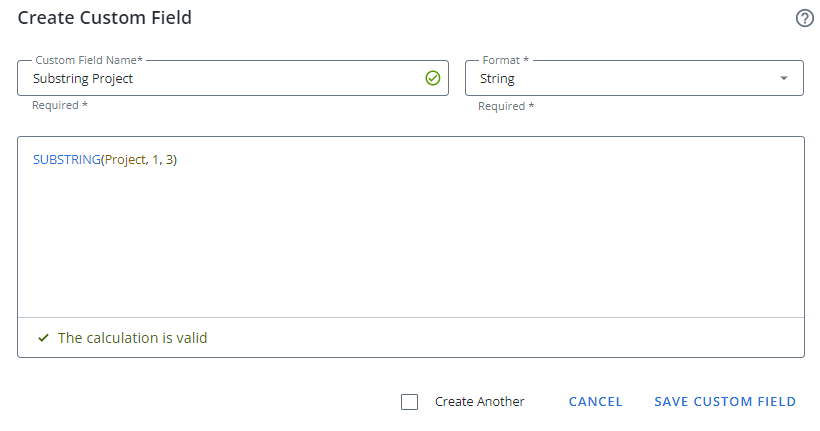
Task: Click the 'The calculation is valid' message
Action: (132, 338)
